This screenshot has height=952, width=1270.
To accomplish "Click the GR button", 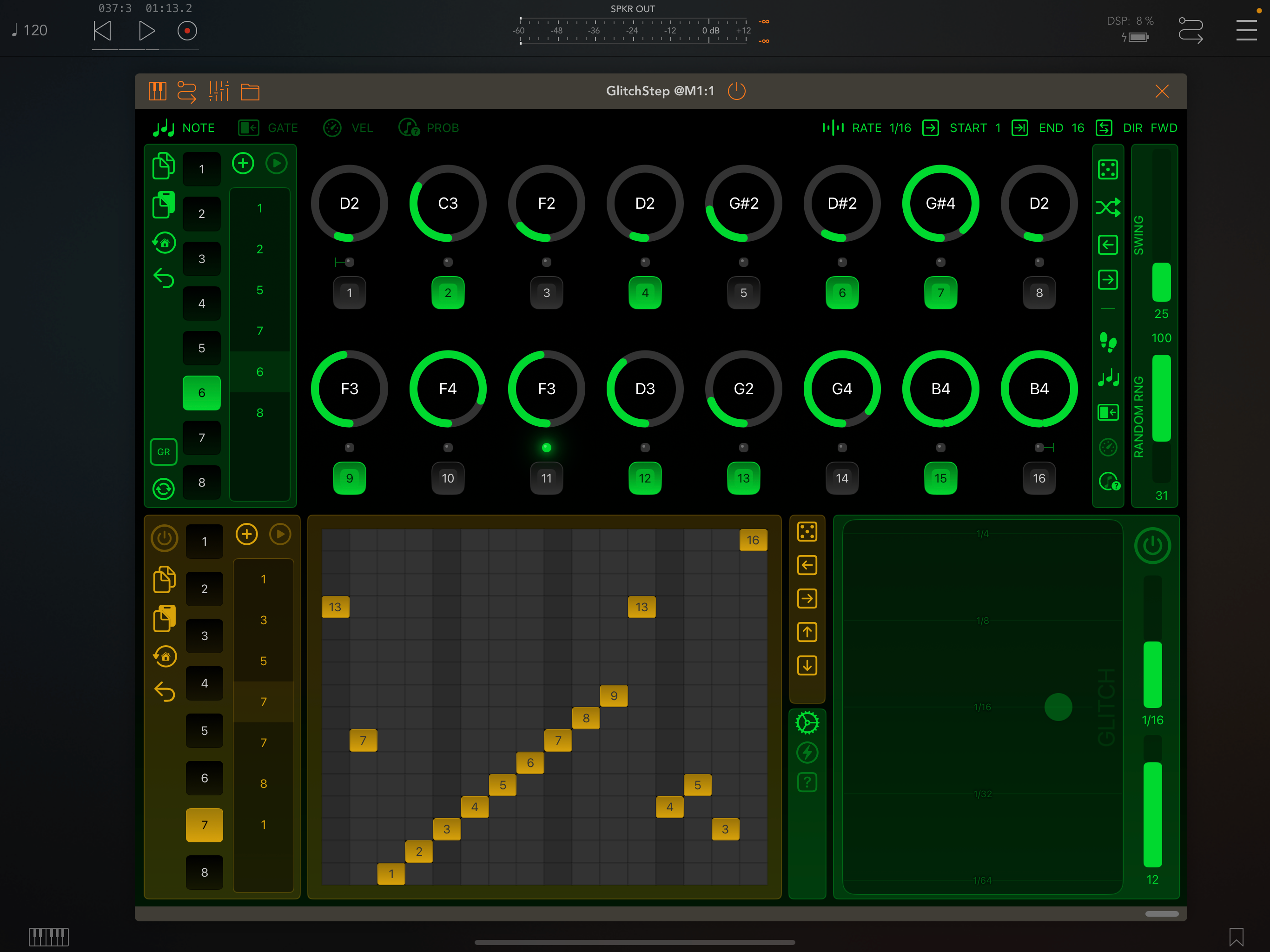I will pos(164,452).
